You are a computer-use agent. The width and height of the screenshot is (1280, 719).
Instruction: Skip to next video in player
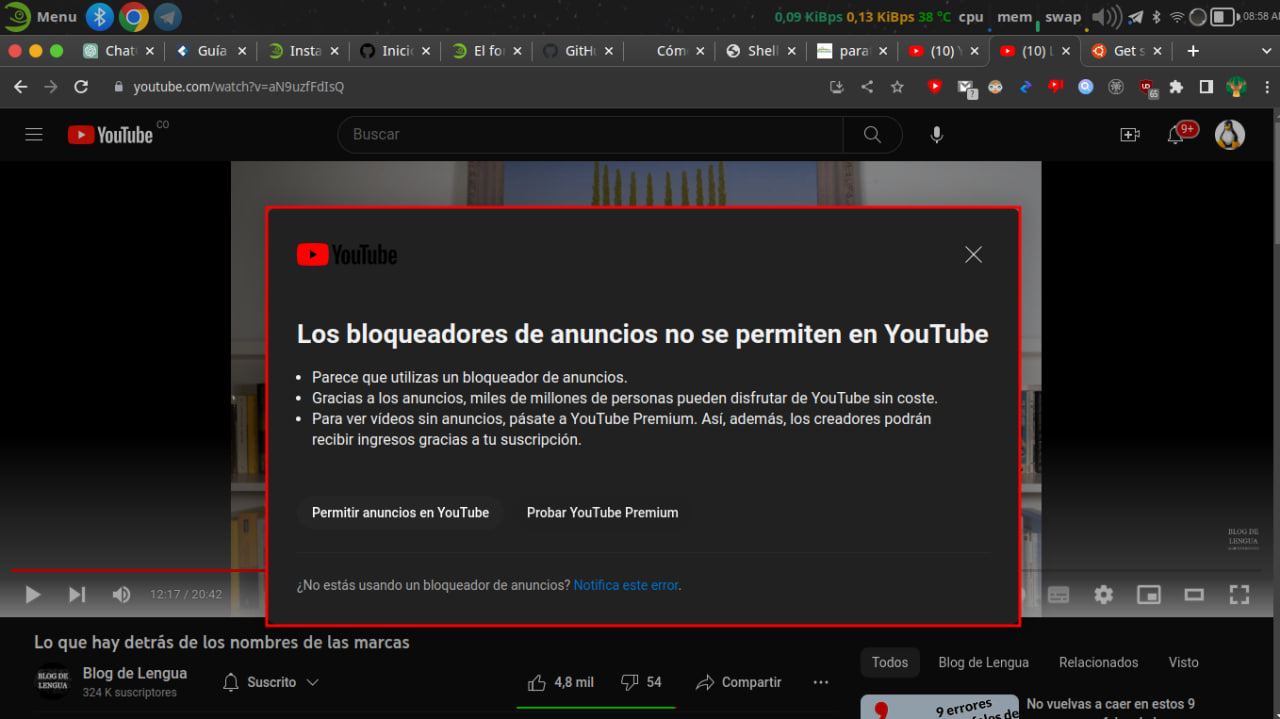click(77, 595)
